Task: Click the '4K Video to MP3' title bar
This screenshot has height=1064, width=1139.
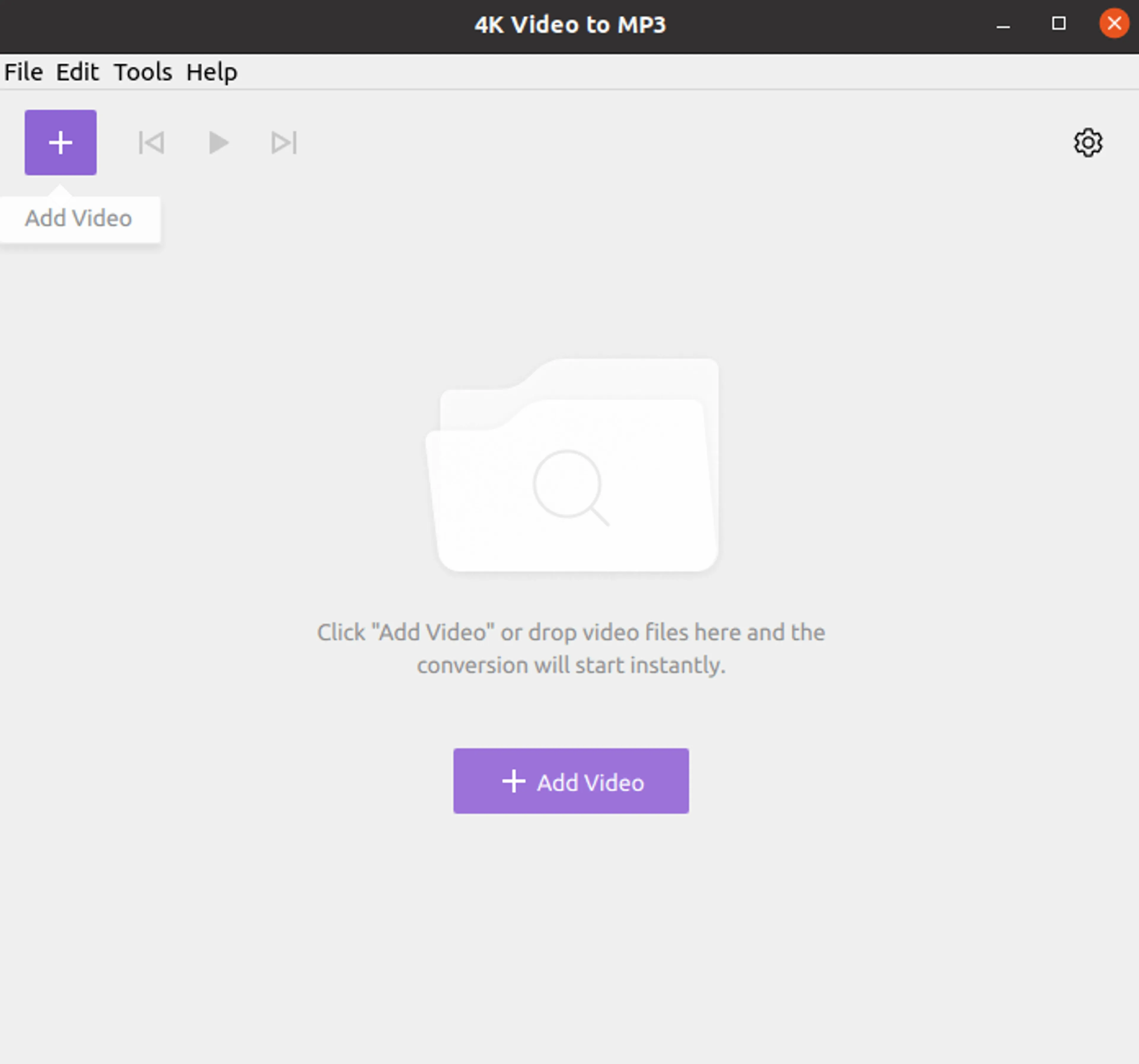Action: 569,25
